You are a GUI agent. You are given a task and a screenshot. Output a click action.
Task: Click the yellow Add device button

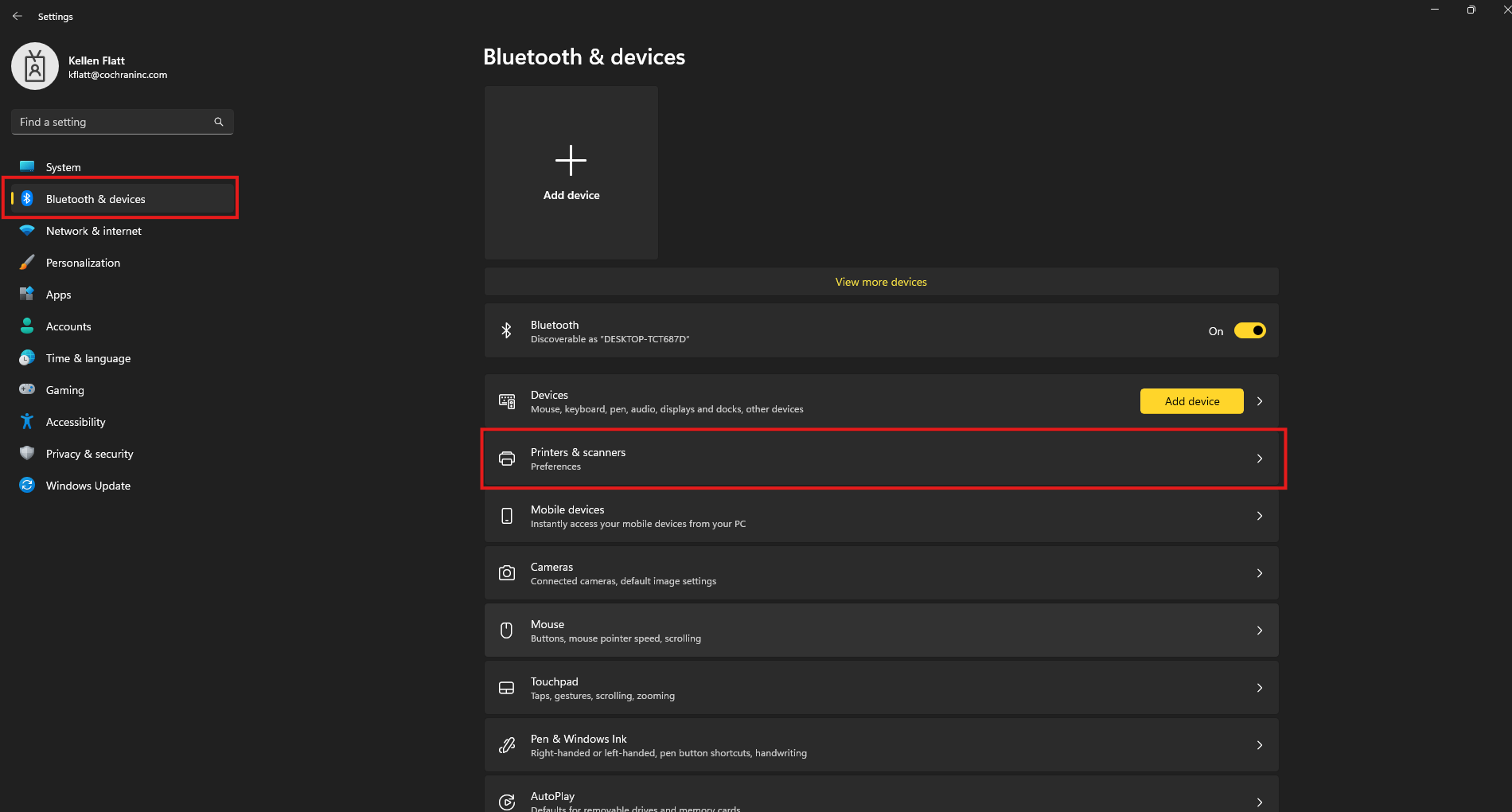click(1191, 401)
